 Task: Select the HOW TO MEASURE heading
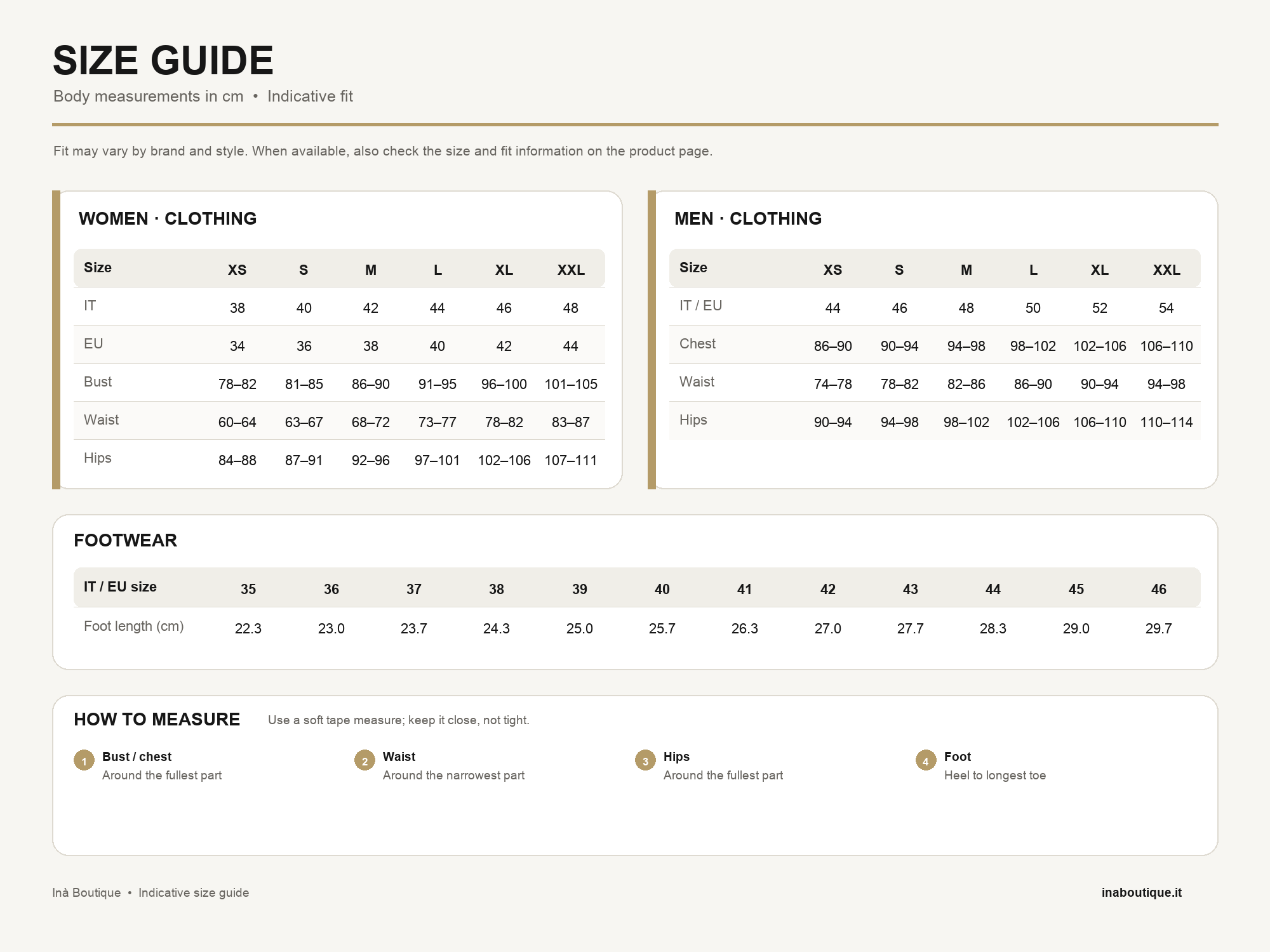pos(157,719)
